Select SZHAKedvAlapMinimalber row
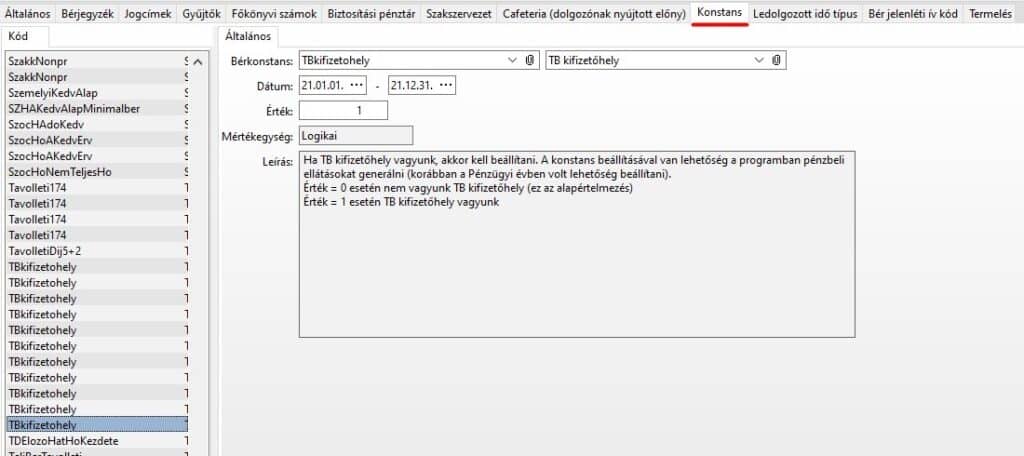1024x456 pixels. coord(96,108)
